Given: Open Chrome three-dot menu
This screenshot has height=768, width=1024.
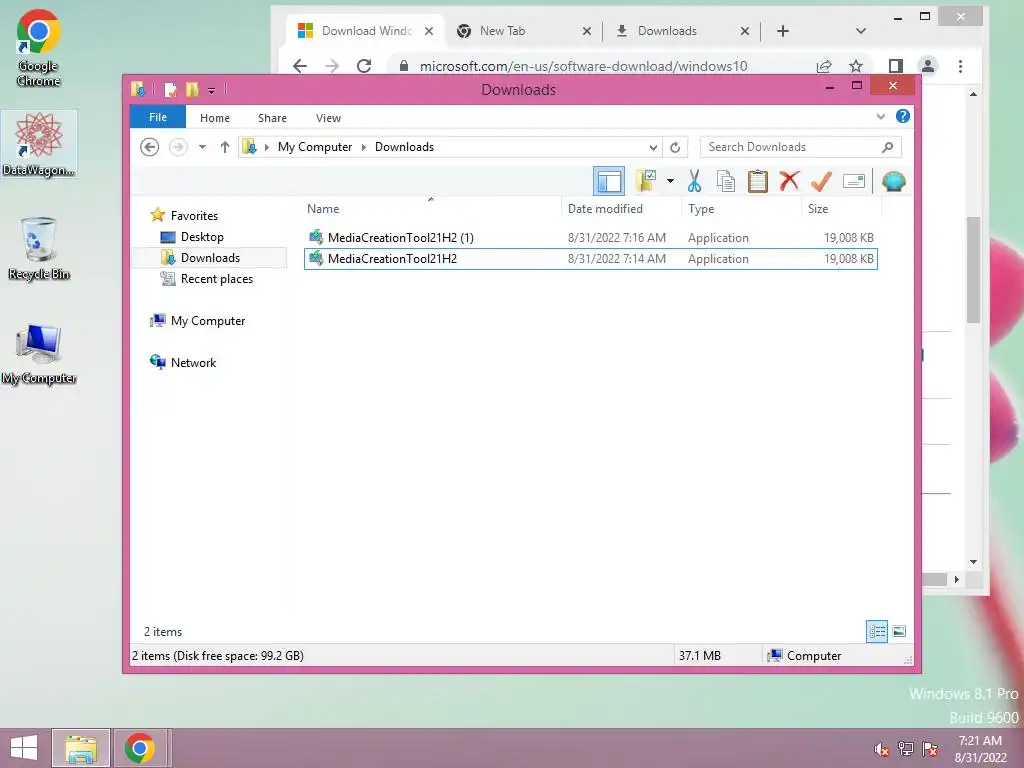Looking at the screenshot, I should click(960, 66).
